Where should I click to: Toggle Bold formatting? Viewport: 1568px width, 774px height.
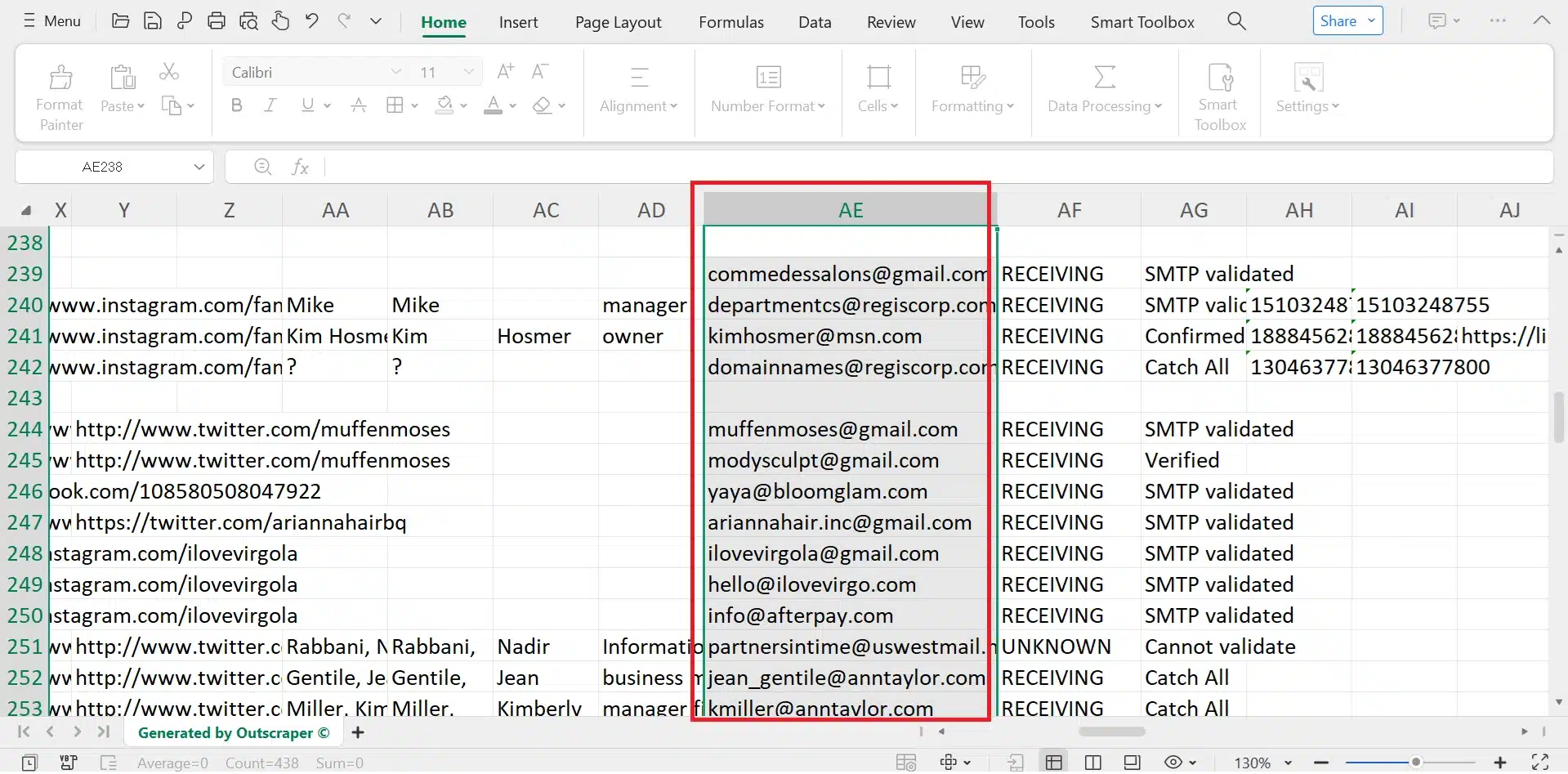coord(236,105)
